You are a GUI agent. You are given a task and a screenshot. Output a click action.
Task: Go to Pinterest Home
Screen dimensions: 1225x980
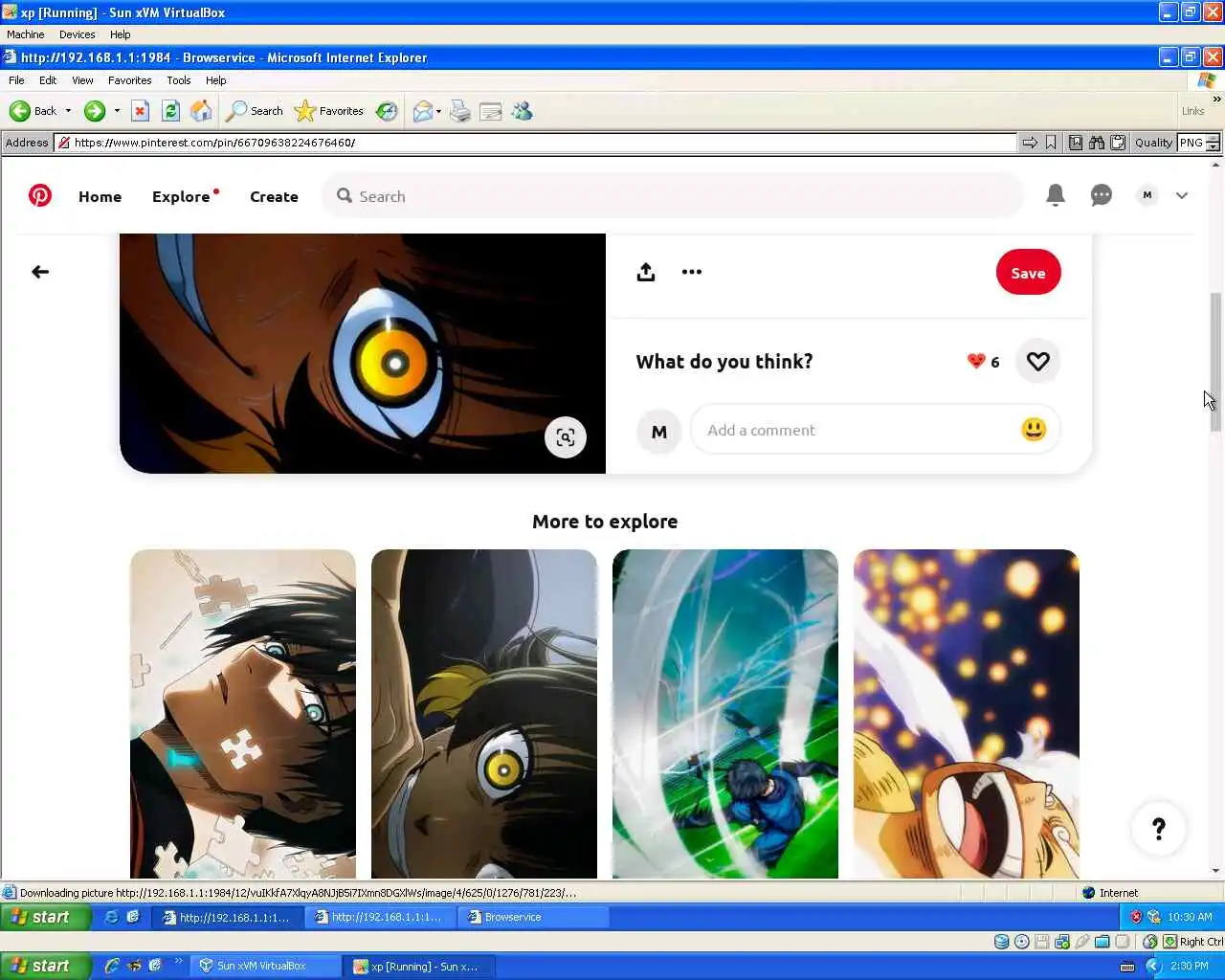coord(100,196)
